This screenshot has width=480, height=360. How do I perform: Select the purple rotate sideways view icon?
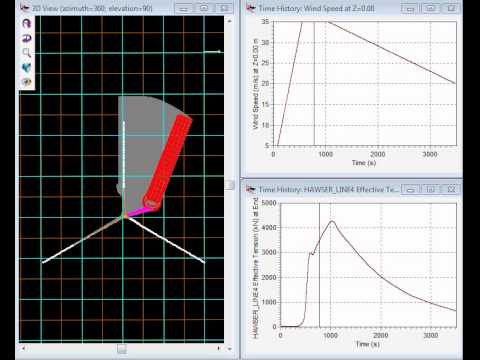click(27, 38)
